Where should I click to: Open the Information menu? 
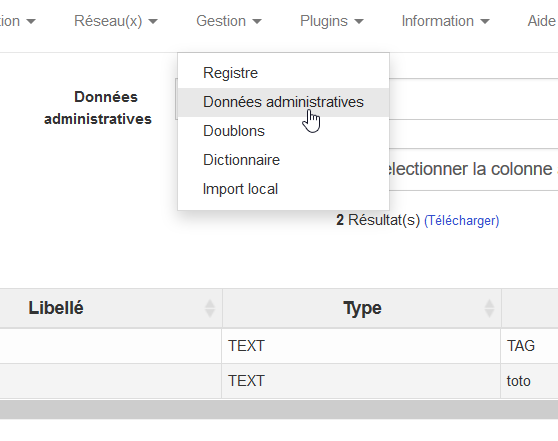(445, 21)
